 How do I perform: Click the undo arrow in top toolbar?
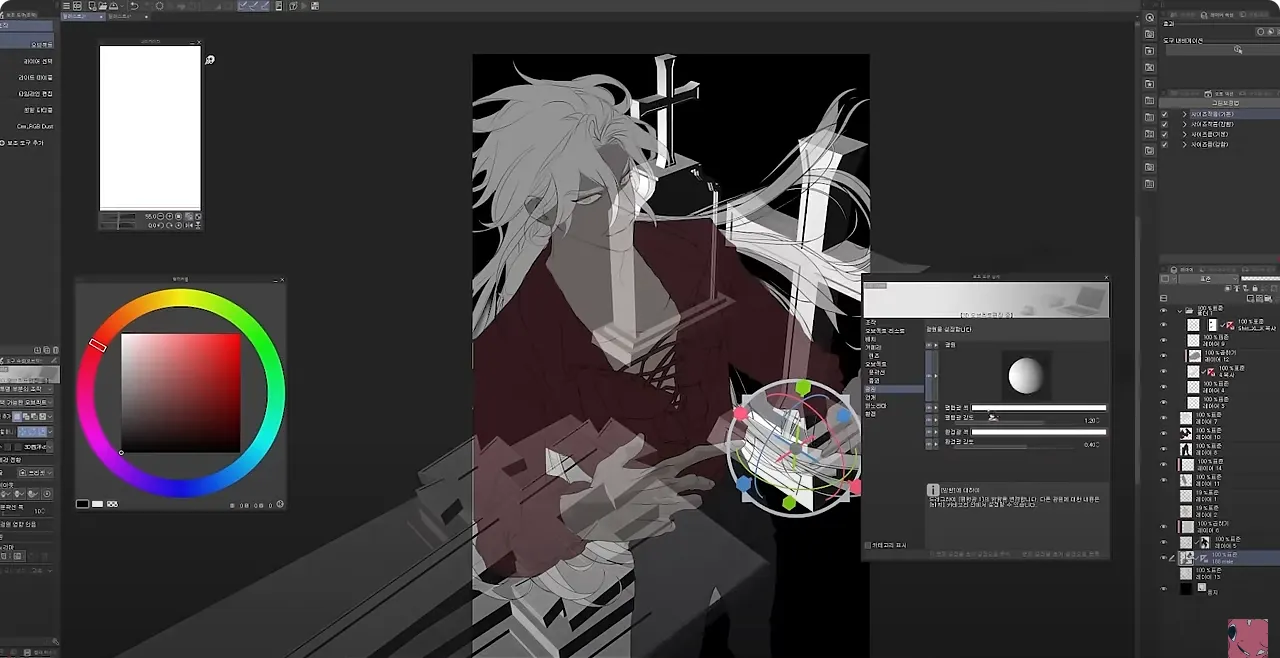pyautogui.click(x=134, y=6)
